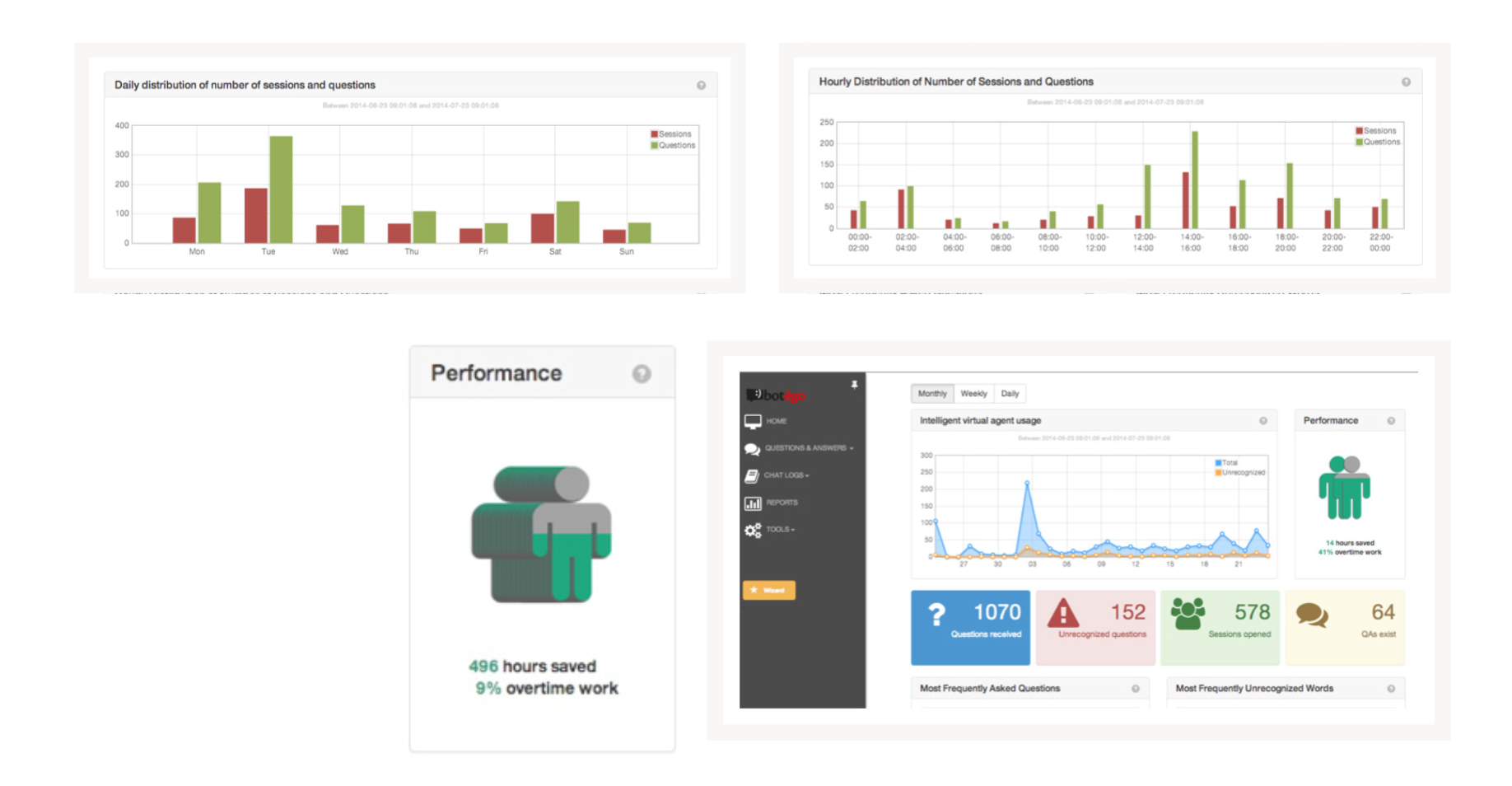
Task: Open the 1070 Questions received tile
Action: click(x=970, y=628)
